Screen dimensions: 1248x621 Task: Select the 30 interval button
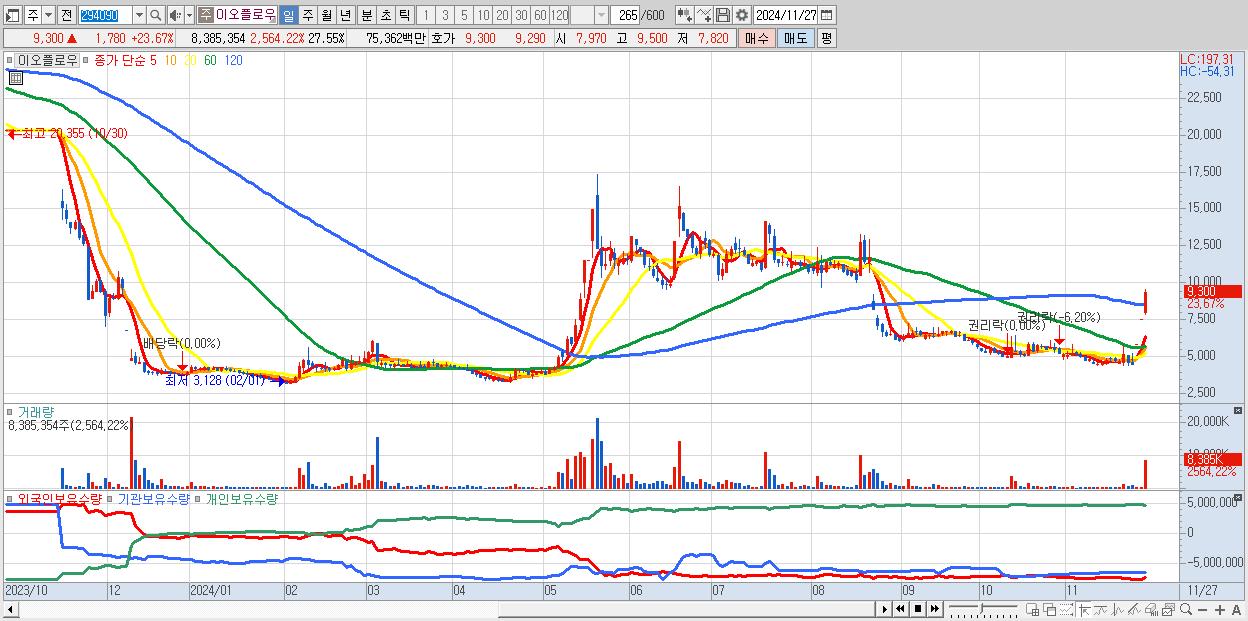(521, 15)
